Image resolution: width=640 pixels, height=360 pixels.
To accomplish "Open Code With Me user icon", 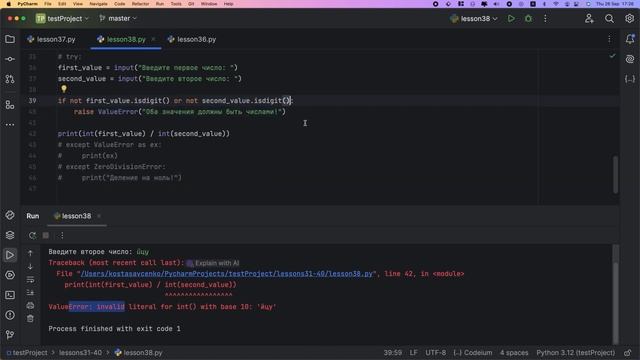I will coord(589,18).
